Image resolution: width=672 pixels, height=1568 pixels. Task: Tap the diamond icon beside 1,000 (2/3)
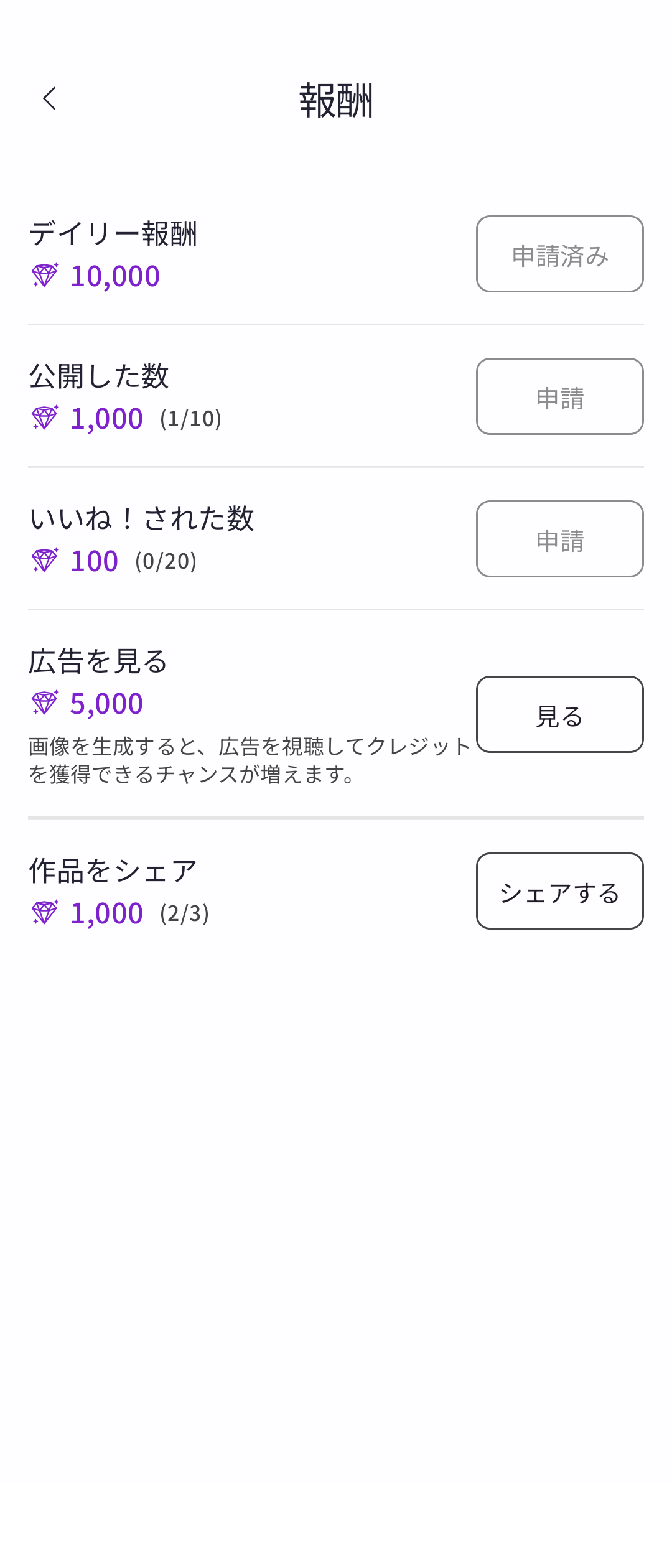(x=45, y=913)
